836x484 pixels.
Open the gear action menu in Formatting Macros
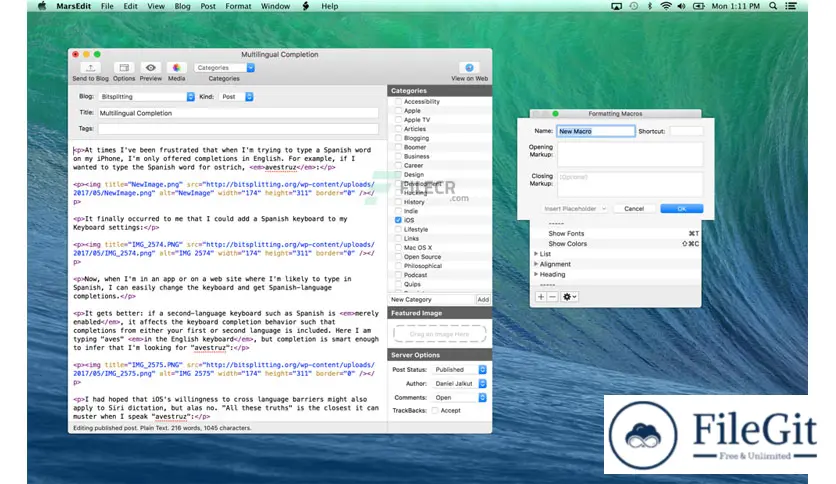[x=569, y=297]
